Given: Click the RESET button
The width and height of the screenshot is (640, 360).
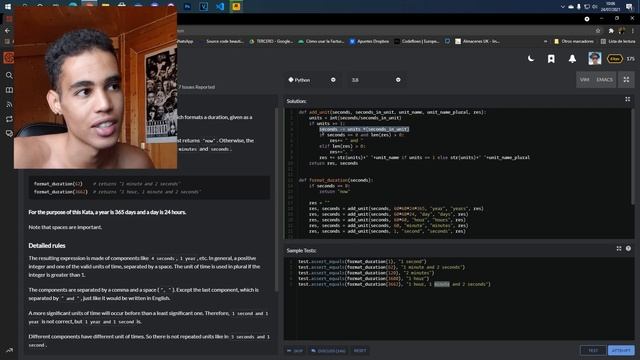Looking at the screenshot, I should coord(360,351).
